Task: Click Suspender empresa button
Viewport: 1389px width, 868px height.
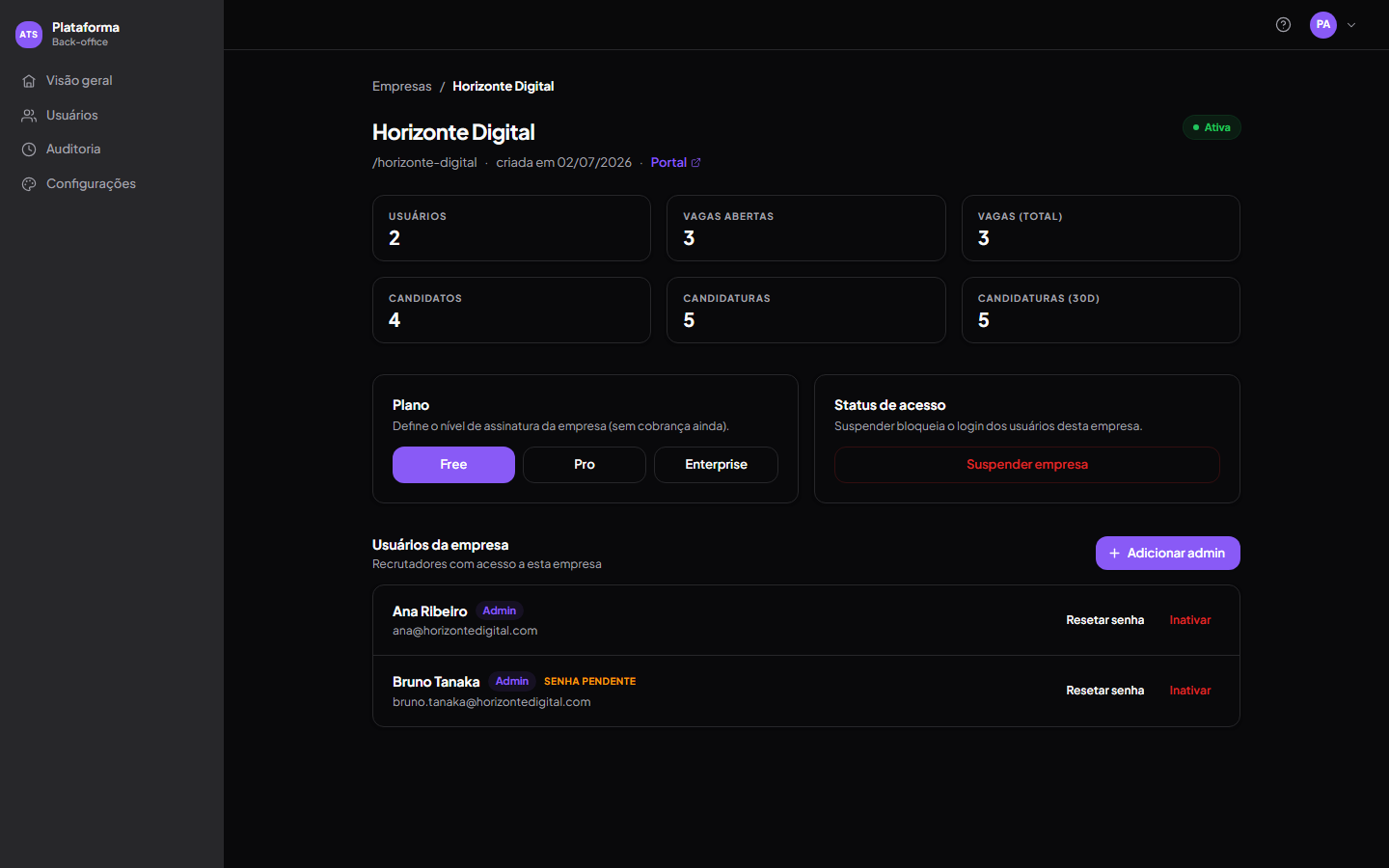Action: click(1027, 465)
